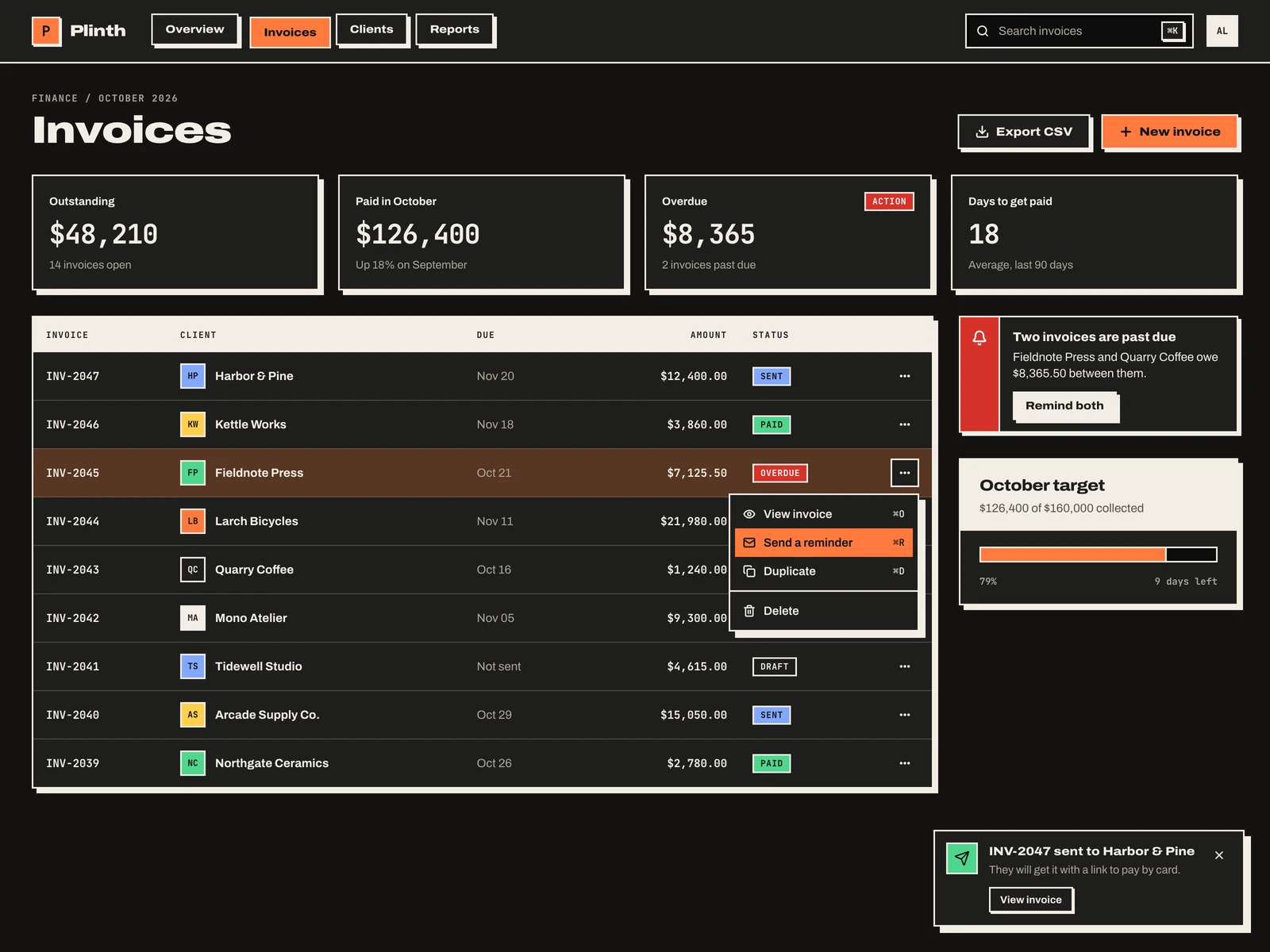The image size is (1270, 952).
Task: Select Delete from the context menu
Action: point(824,611)
